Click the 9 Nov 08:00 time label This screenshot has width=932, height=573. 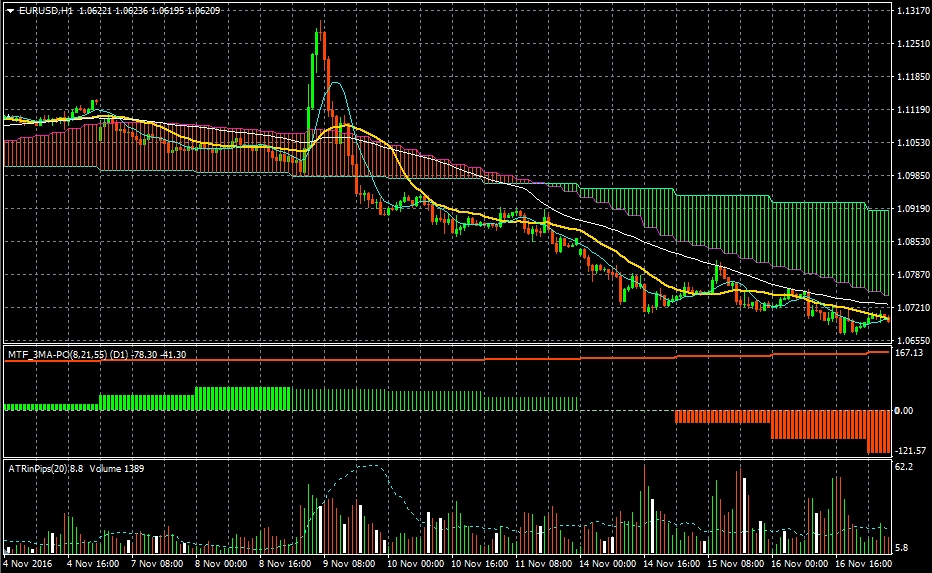[349, 563]
